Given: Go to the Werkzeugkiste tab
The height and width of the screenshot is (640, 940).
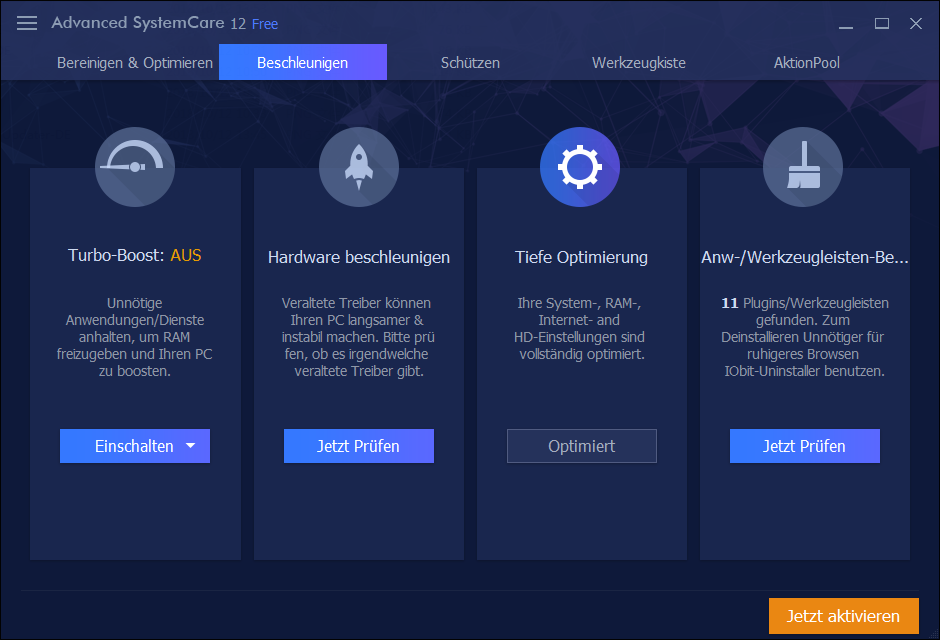Looking at the screenshot, I should click(638, 63).
